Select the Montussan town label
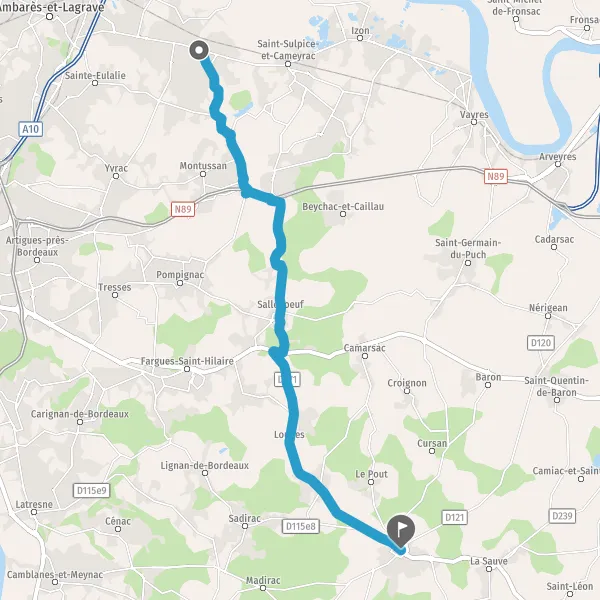This screenshot has width=600, height=600. tap(203, 166)
